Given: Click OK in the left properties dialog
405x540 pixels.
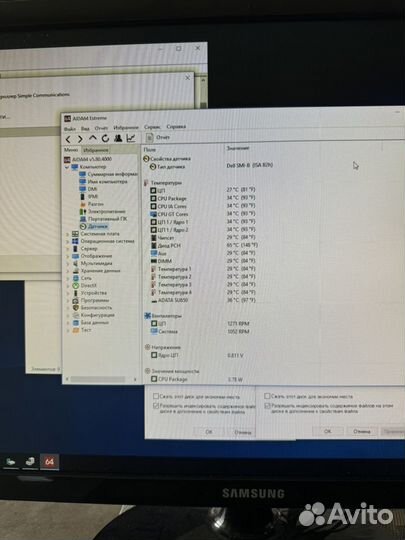Looking at the screenshot, I should [209, 432].
